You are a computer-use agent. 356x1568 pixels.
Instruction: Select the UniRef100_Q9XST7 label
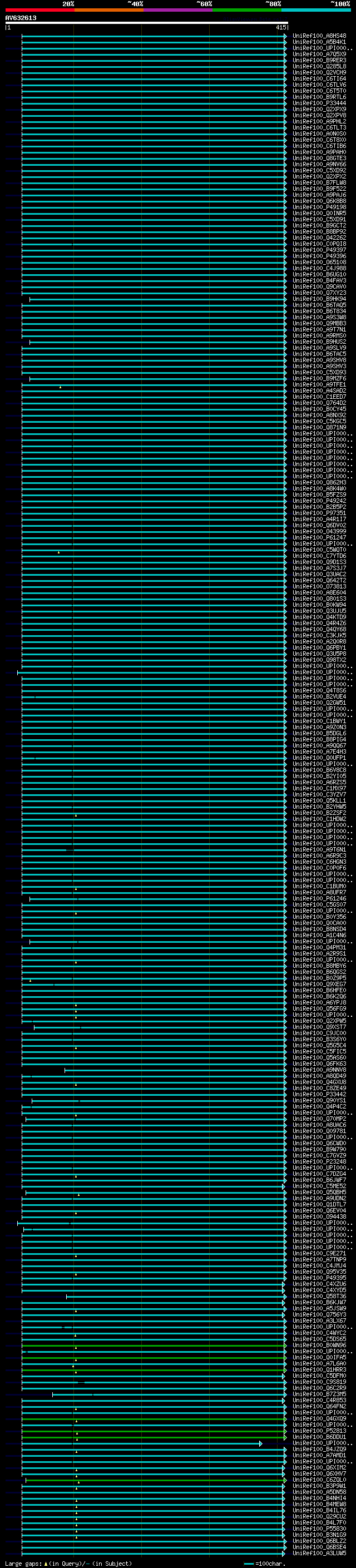(319, 1027)
